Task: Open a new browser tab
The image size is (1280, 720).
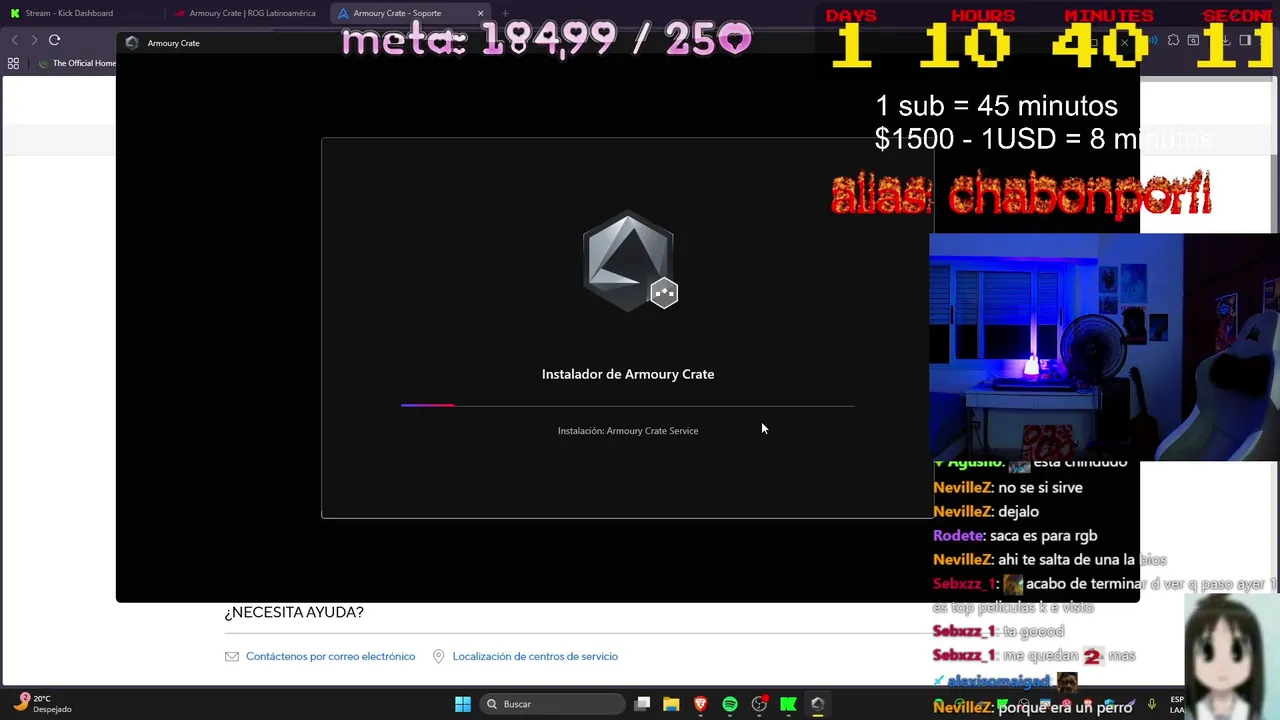Action: (x=505, y=13)
